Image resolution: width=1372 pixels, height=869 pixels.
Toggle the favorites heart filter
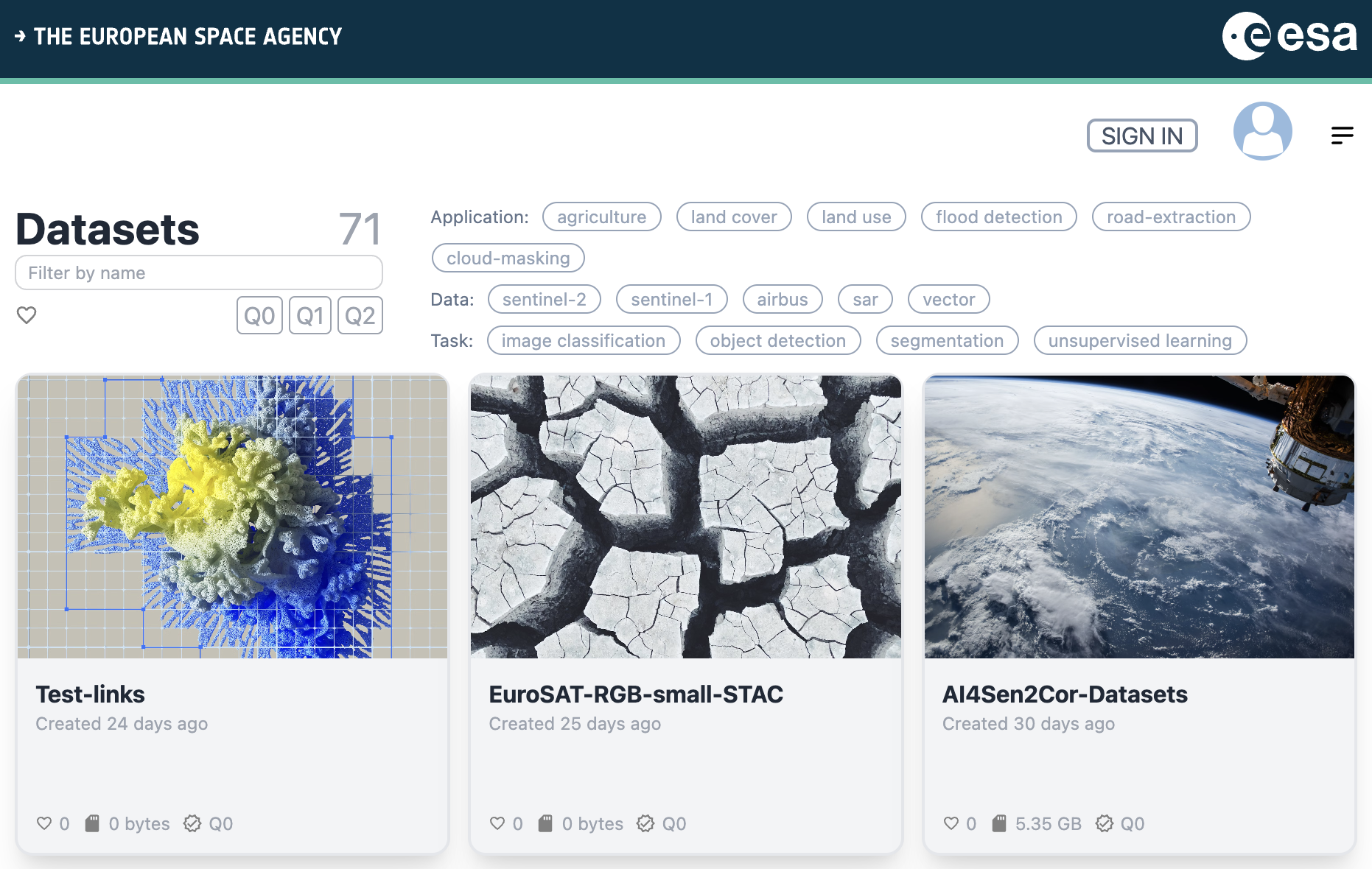(x=27, y=315)
